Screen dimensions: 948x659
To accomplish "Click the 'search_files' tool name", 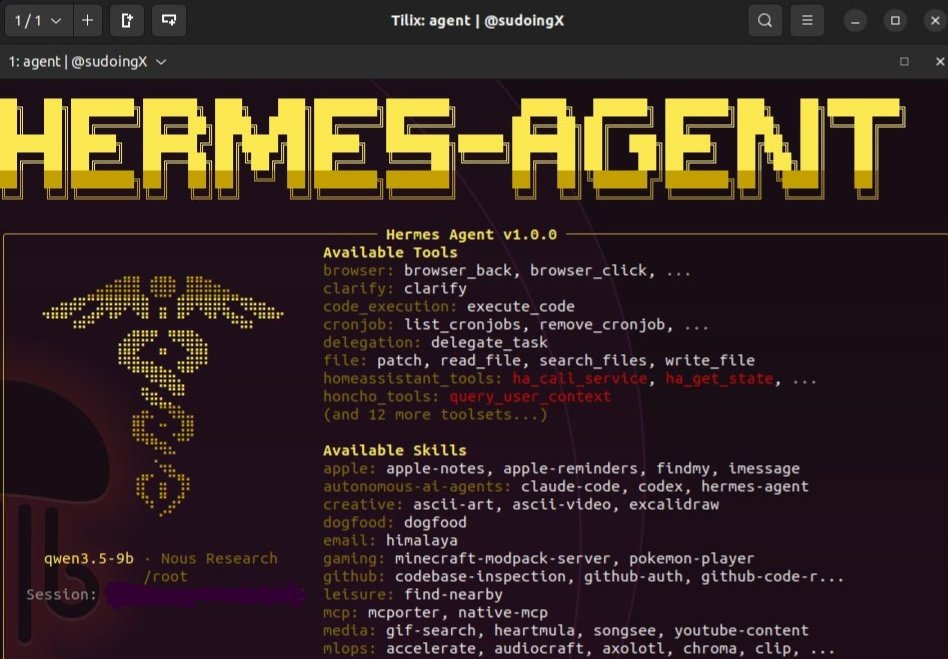I will coord(593,360).
